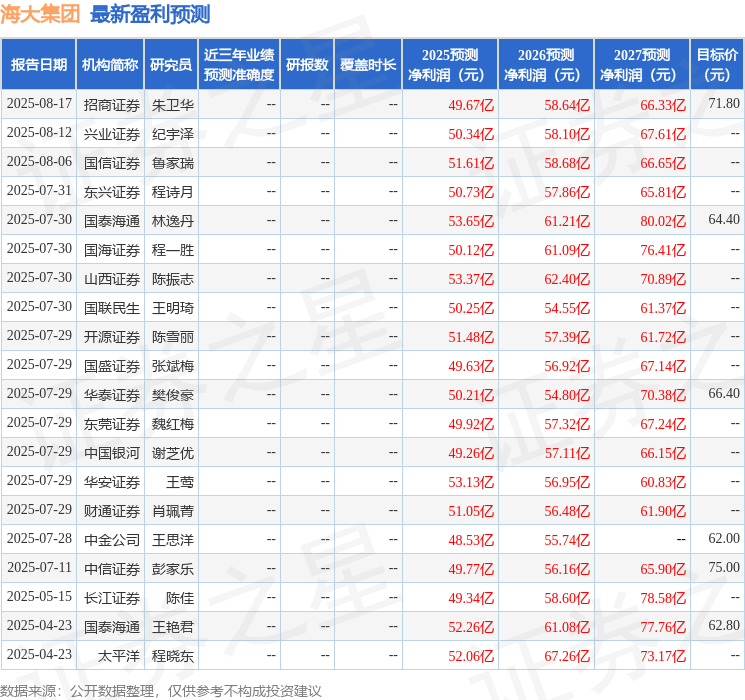The width and height of the screenshot is (745, 700).
Task: Click analyst name 程诗月
Action: click(172, 192)
